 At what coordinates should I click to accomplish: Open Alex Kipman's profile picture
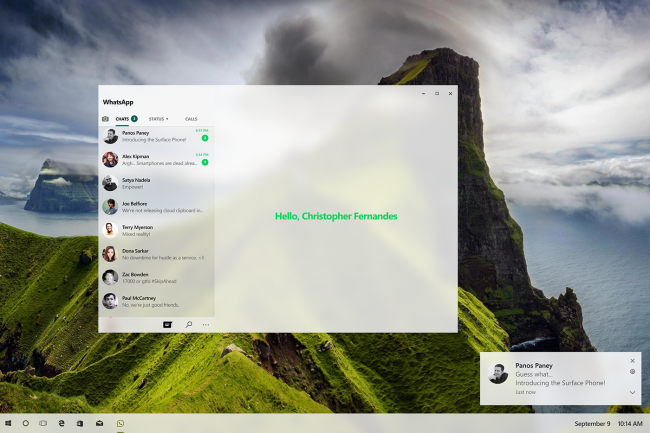pos(110,160)
